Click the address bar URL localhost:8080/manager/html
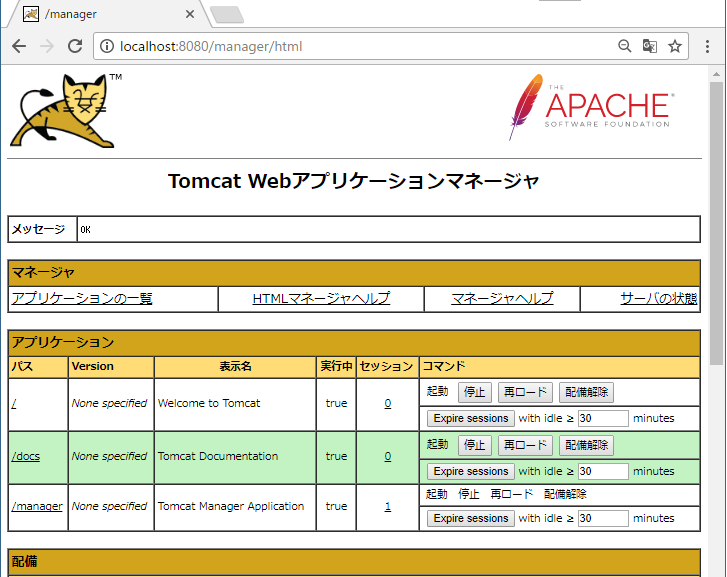 coord(211,46)
